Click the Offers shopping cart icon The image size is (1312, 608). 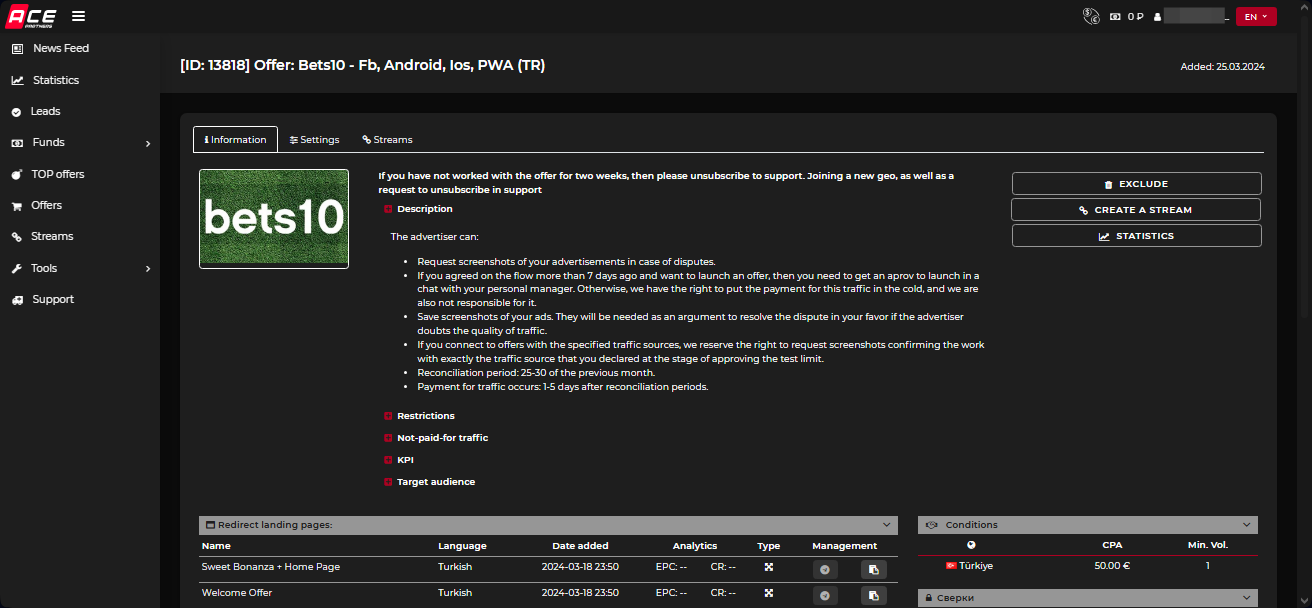coord(16,206)
